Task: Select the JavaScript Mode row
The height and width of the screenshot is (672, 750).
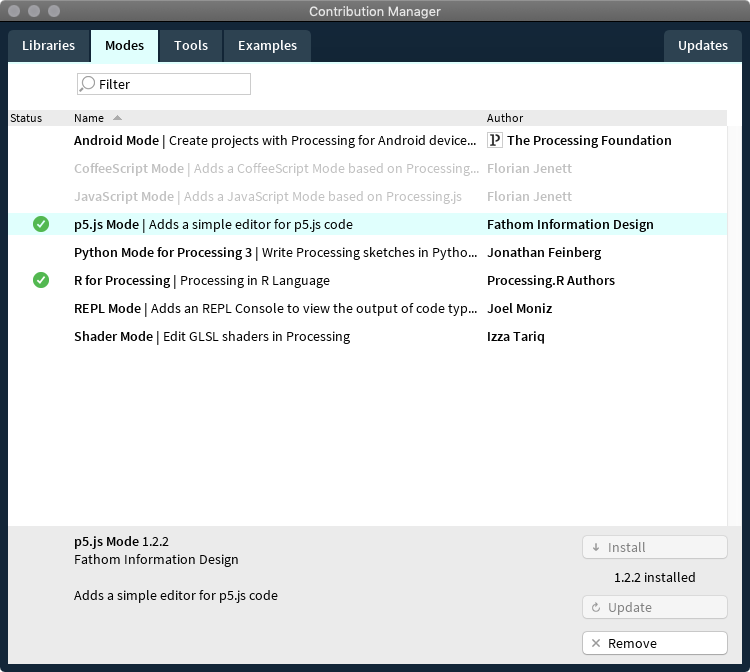Action: (367, 196)
